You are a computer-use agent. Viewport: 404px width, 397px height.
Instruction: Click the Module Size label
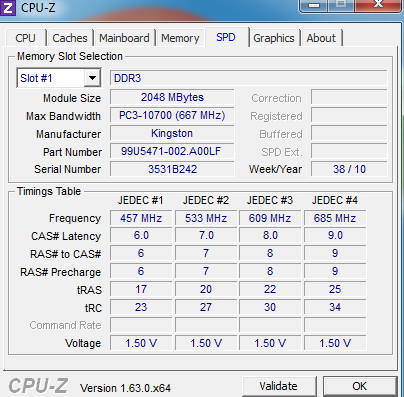[x=72, y=98]
